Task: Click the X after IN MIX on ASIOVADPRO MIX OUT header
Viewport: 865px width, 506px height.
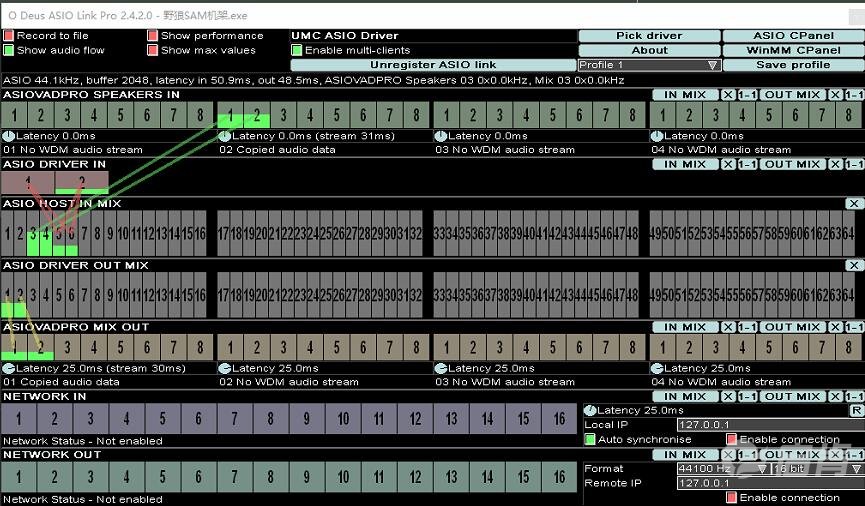Action: point(728,327)
